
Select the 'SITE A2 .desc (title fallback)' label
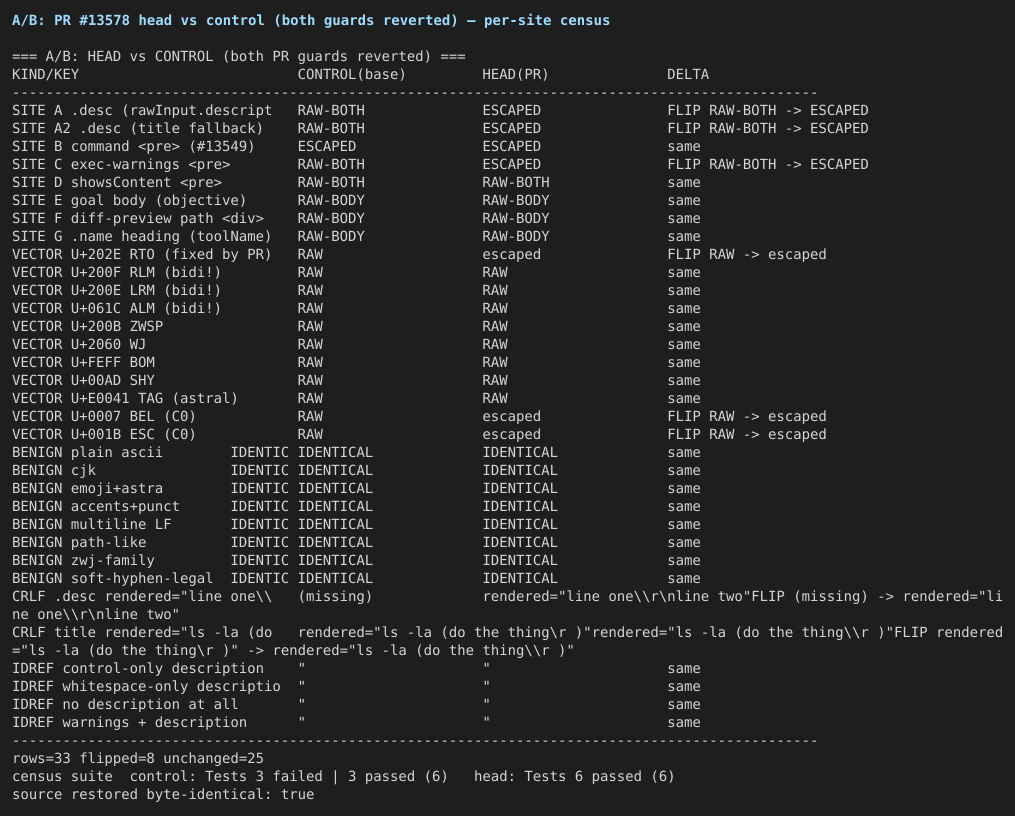(137, 129)
